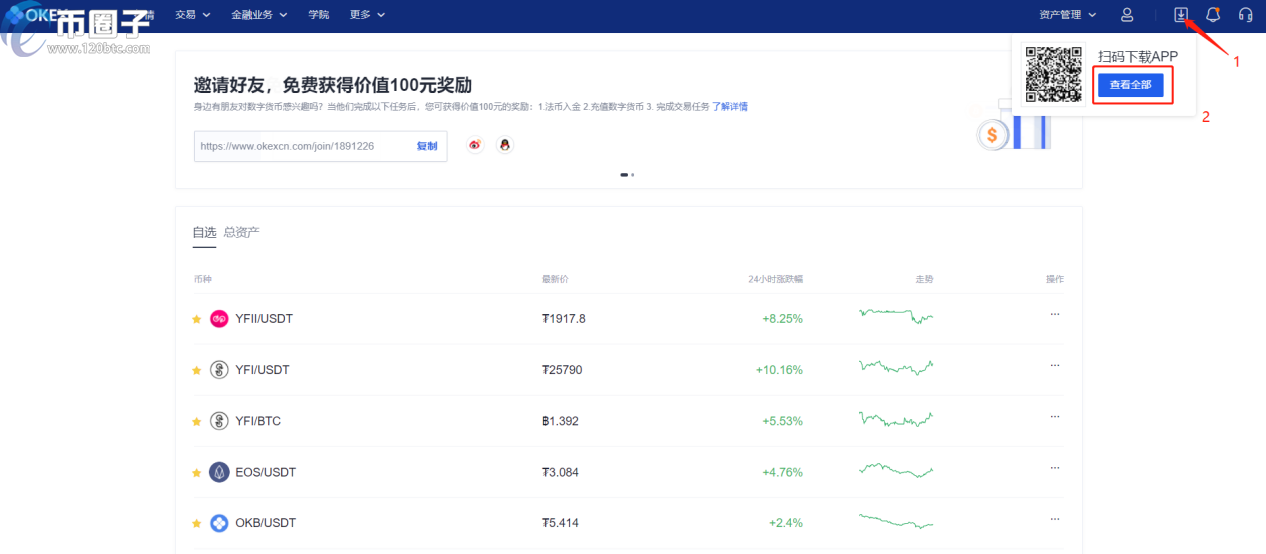Click the download app icon in header
1266x554 pixels.
point(1181,15)
